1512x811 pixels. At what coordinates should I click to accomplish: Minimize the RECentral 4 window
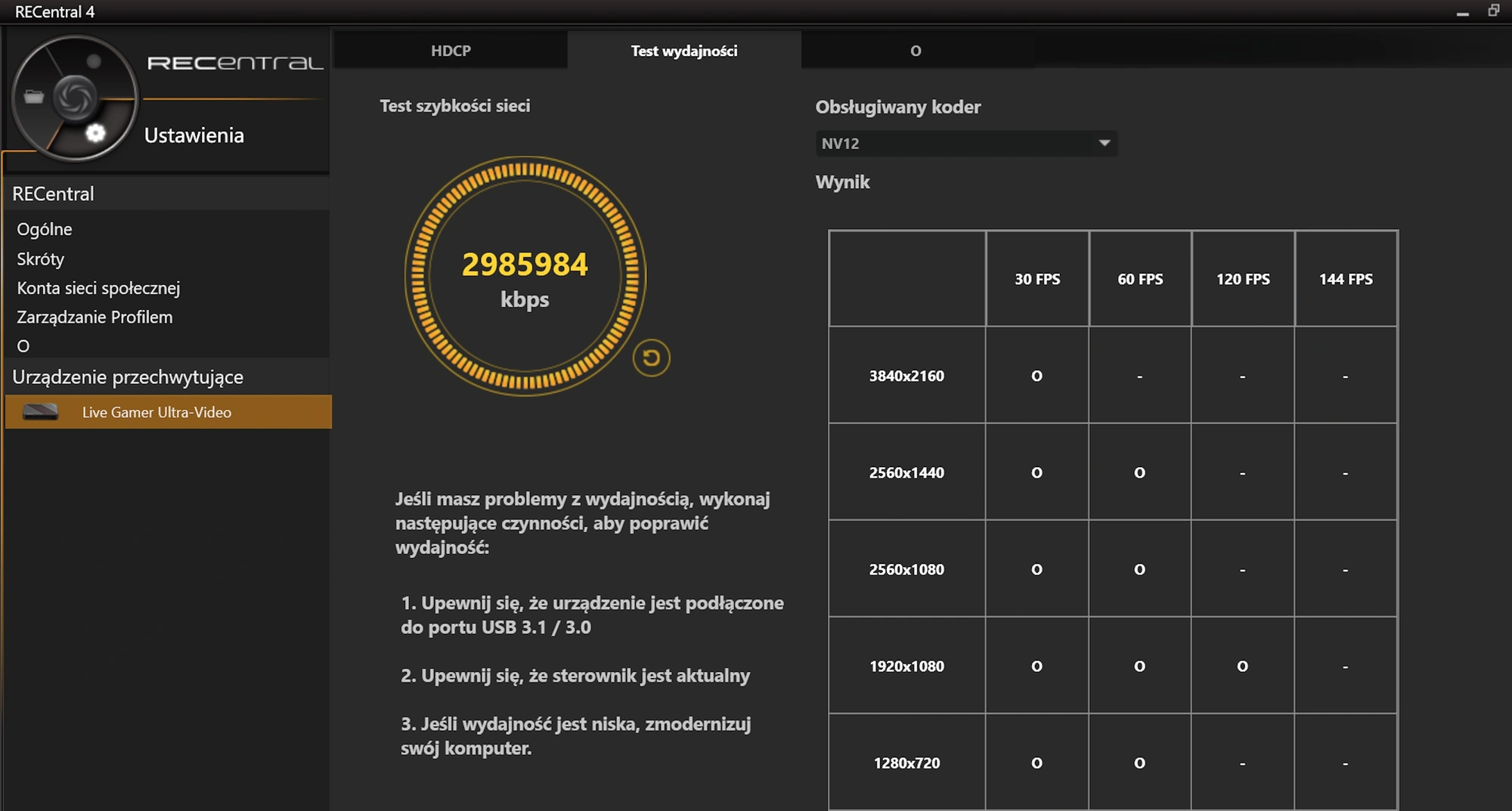[x=1463, y=13]
